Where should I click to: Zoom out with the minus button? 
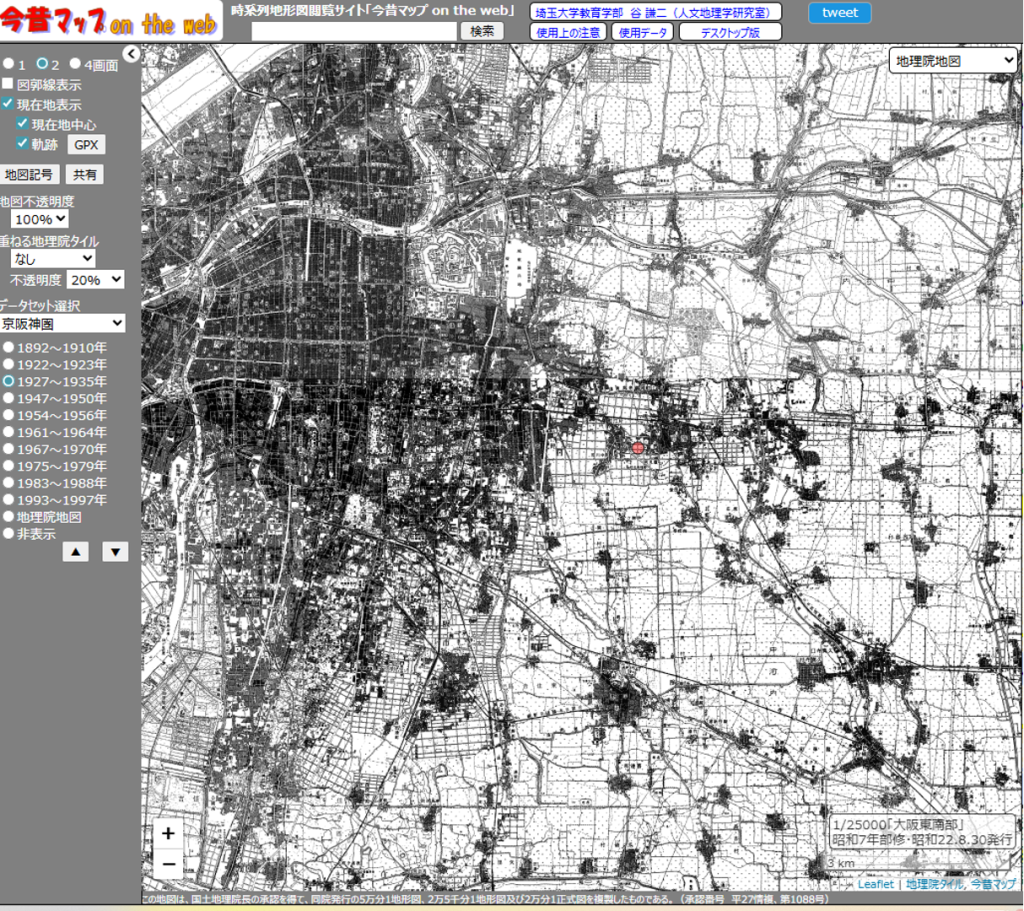click(x=168, y=862)
